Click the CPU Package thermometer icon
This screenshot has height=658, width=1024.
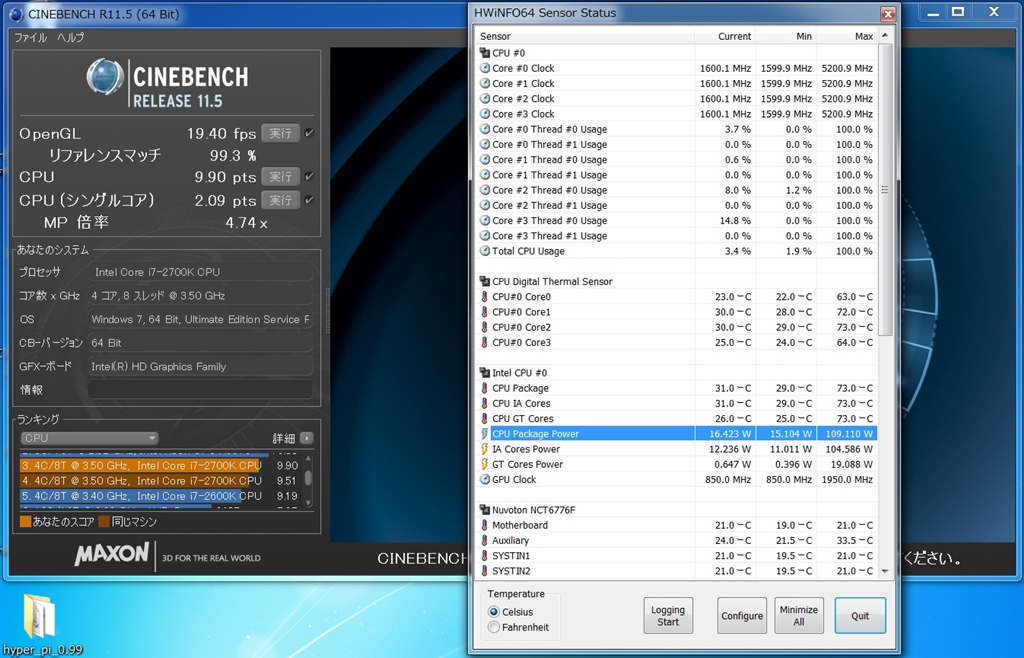(x=485, y=388)
